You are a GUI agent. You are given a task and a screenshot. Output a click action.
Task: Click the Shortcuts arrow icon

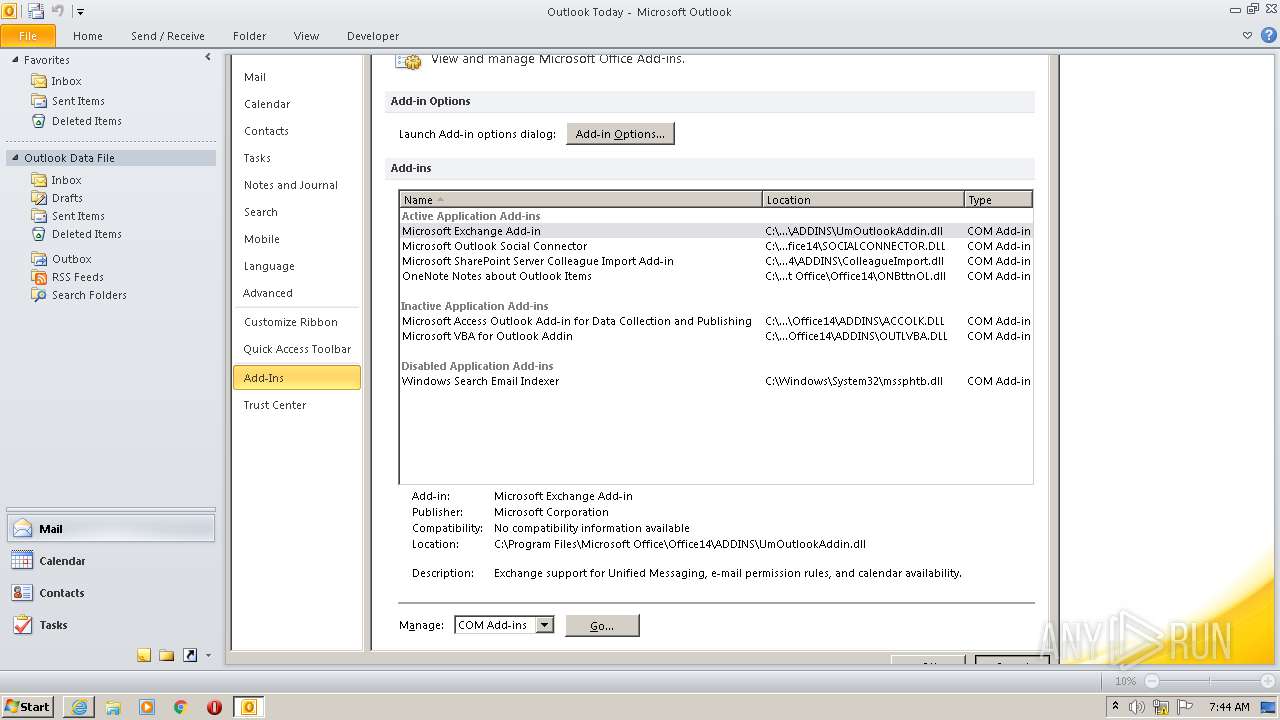(190, 656)
